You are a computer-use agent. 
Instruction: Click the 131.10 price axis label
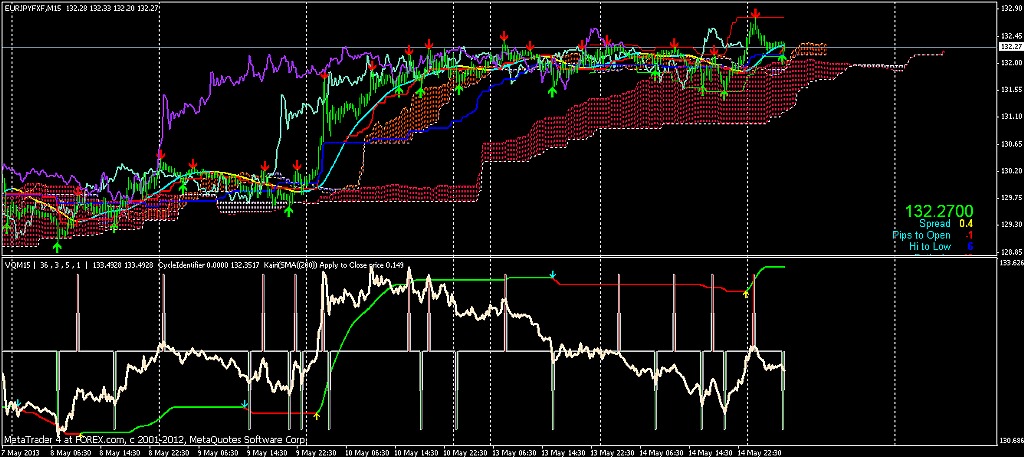point(1010,116)
